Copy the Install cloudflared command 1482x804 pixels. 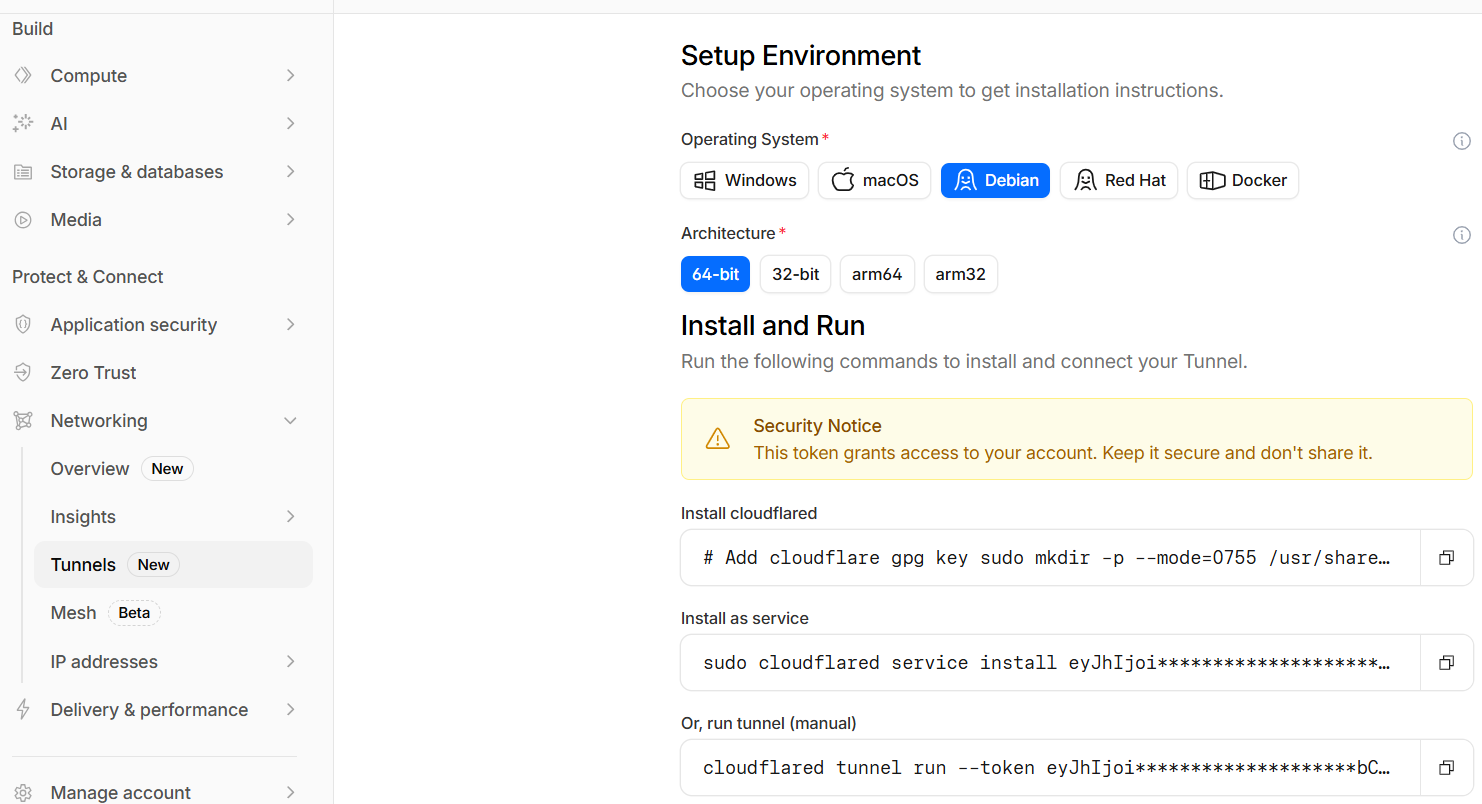point(1446,558)
